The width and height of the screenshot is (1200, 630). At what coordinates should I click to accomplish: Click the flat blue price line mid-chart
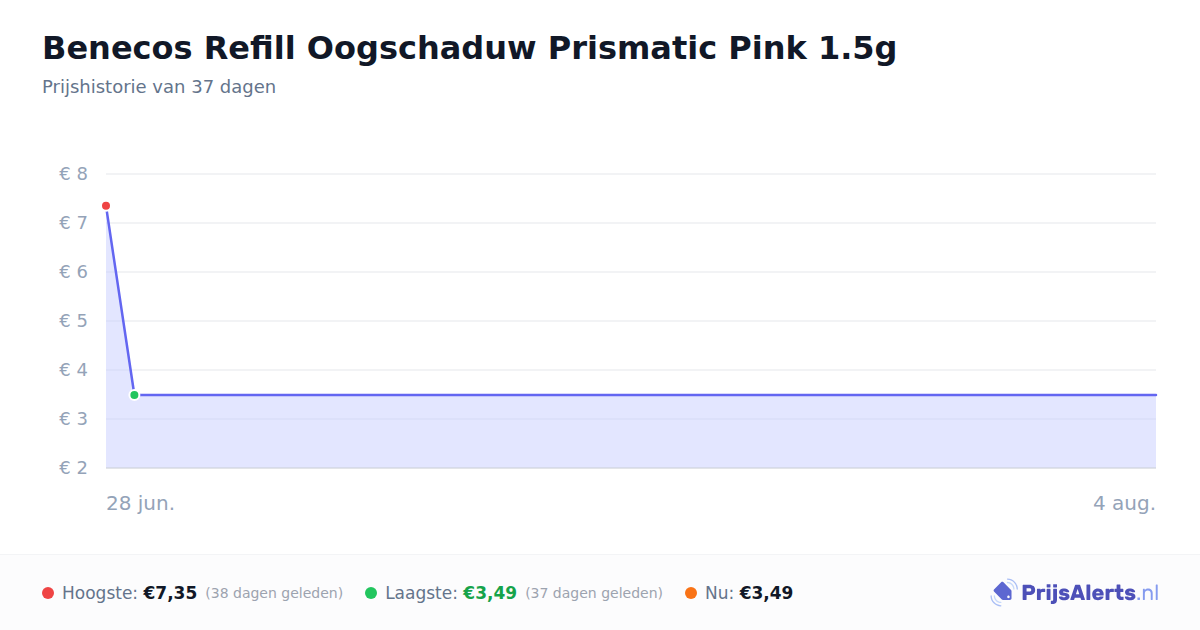645,395
